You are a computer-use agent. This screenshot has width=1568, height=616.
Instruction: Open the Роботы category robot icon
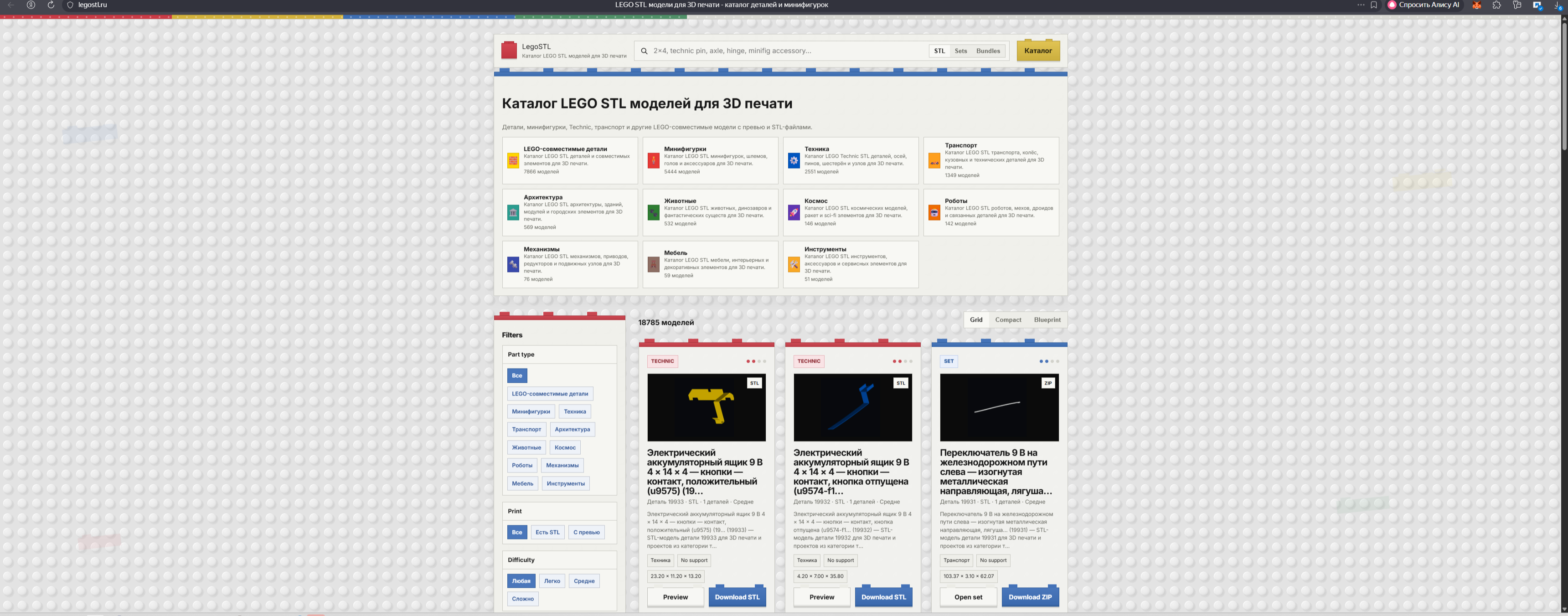(934, 212)
